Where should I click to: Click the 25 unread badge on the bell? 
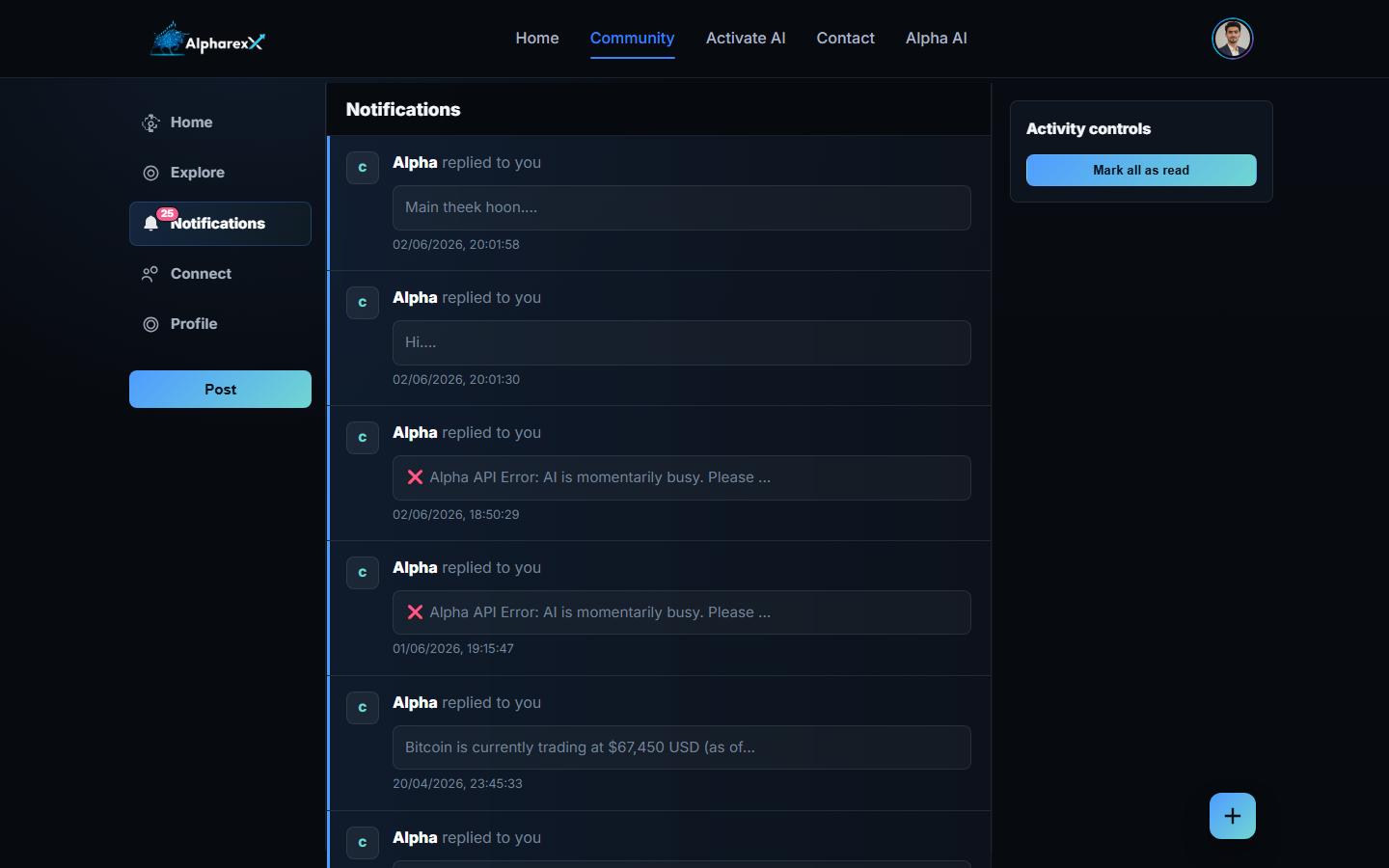(167, 214)
